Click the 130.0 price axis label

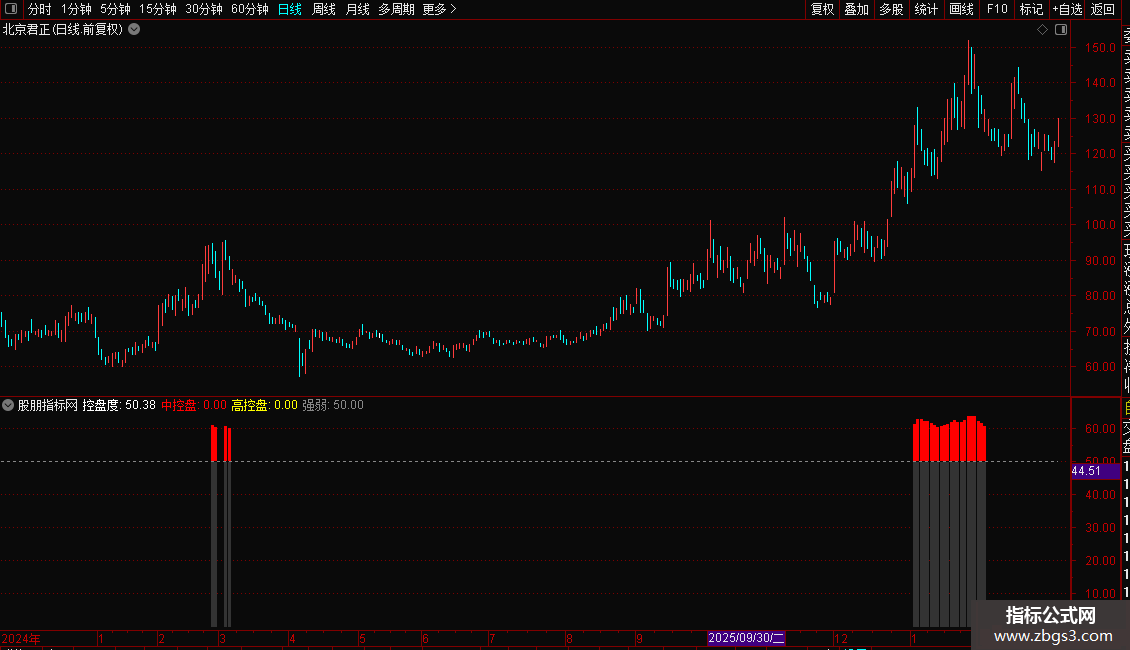coord(1100,118)
